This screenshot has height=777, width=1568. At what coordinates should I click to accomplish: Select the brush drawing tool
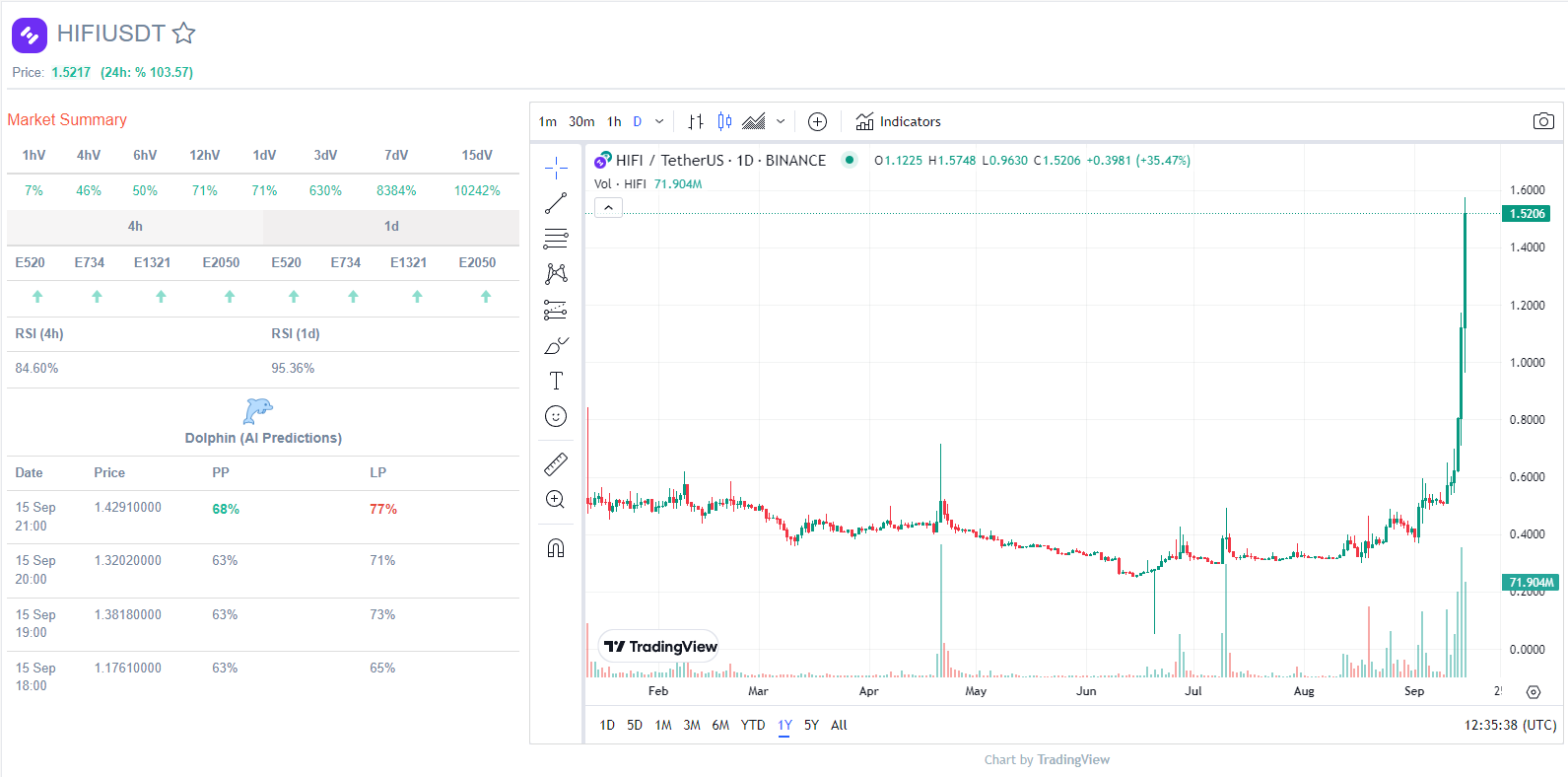click(x=556, y=346)
